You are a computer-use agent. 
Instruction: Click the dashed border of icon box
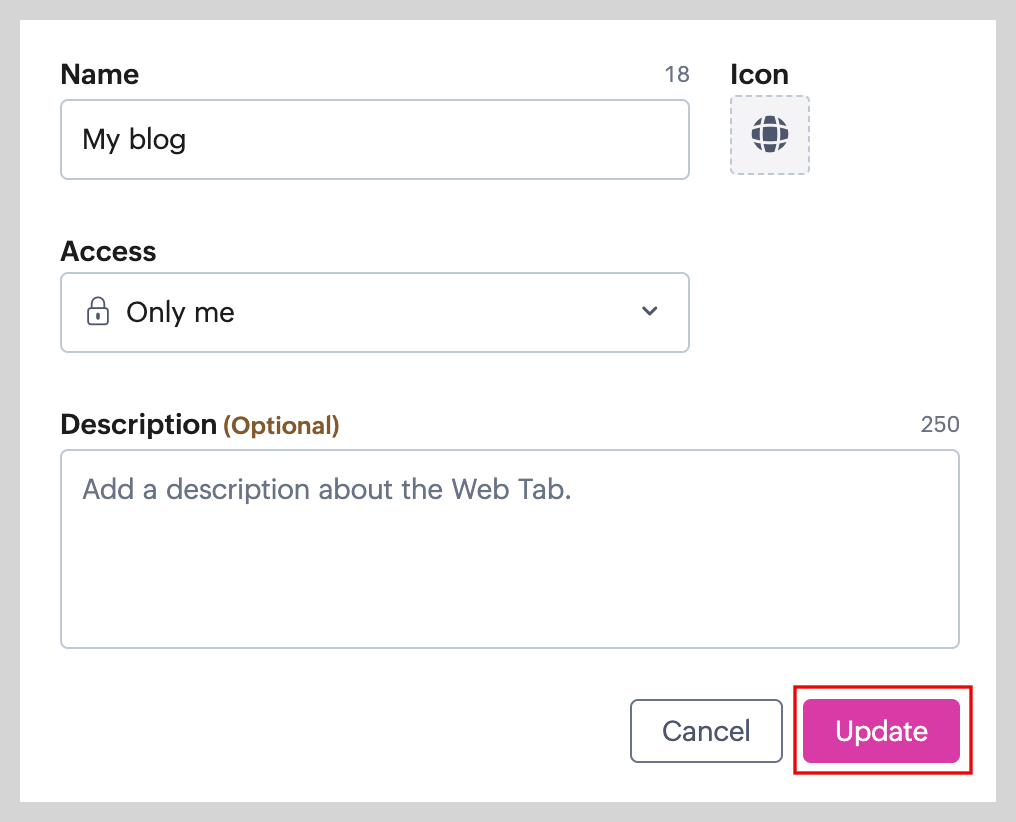click(x=731, y=134)
